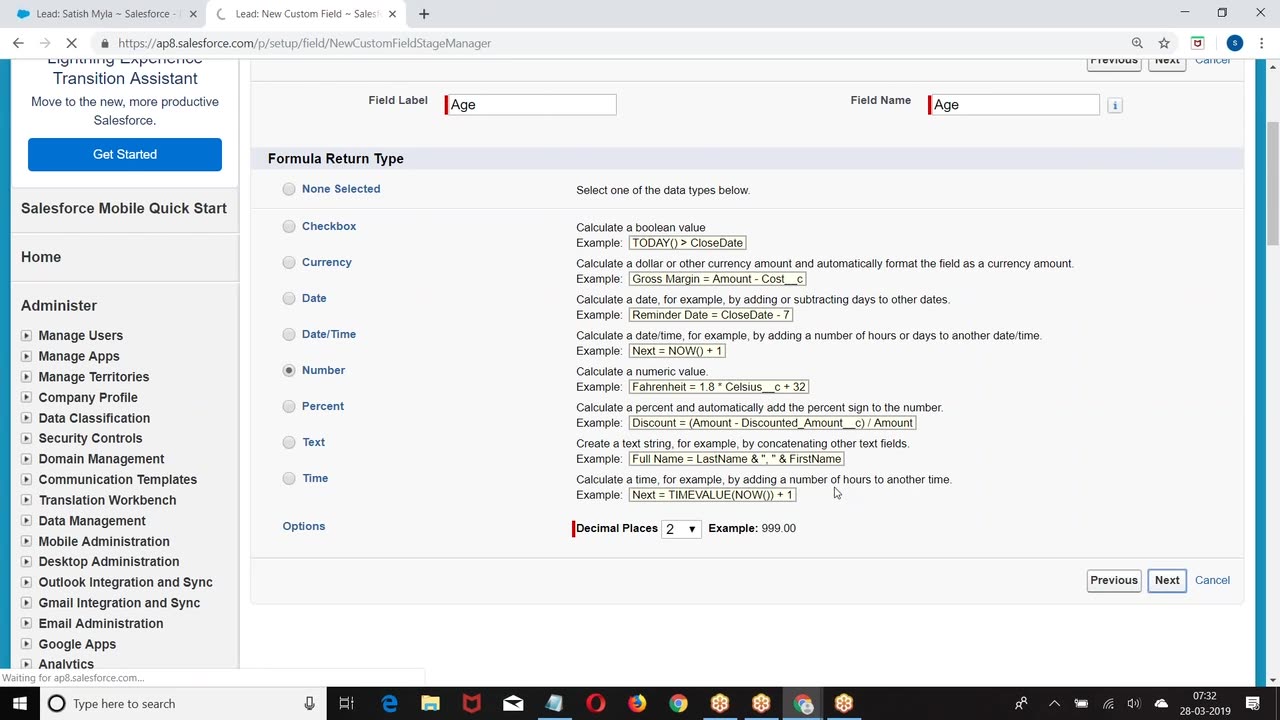Open Outlook Integration and Sync
Image resolution: width=1280 pixels, height=720 pixels.
pyautogui.click(x=125, y=583)
